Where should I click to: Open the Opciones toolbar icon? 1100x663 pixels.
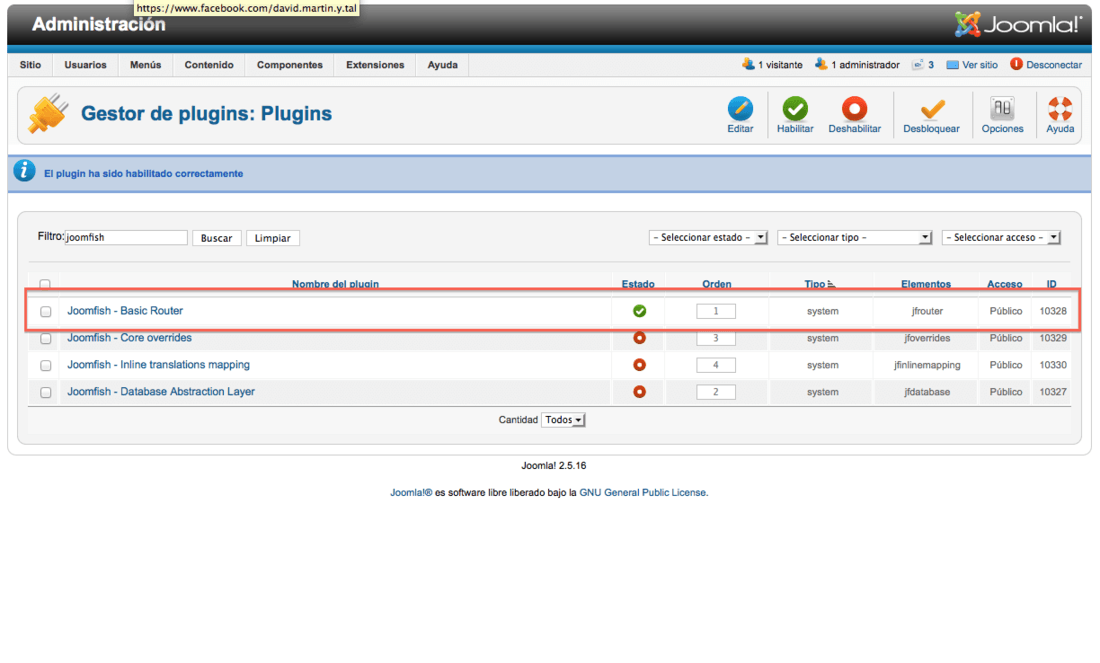coord(1002,109)
